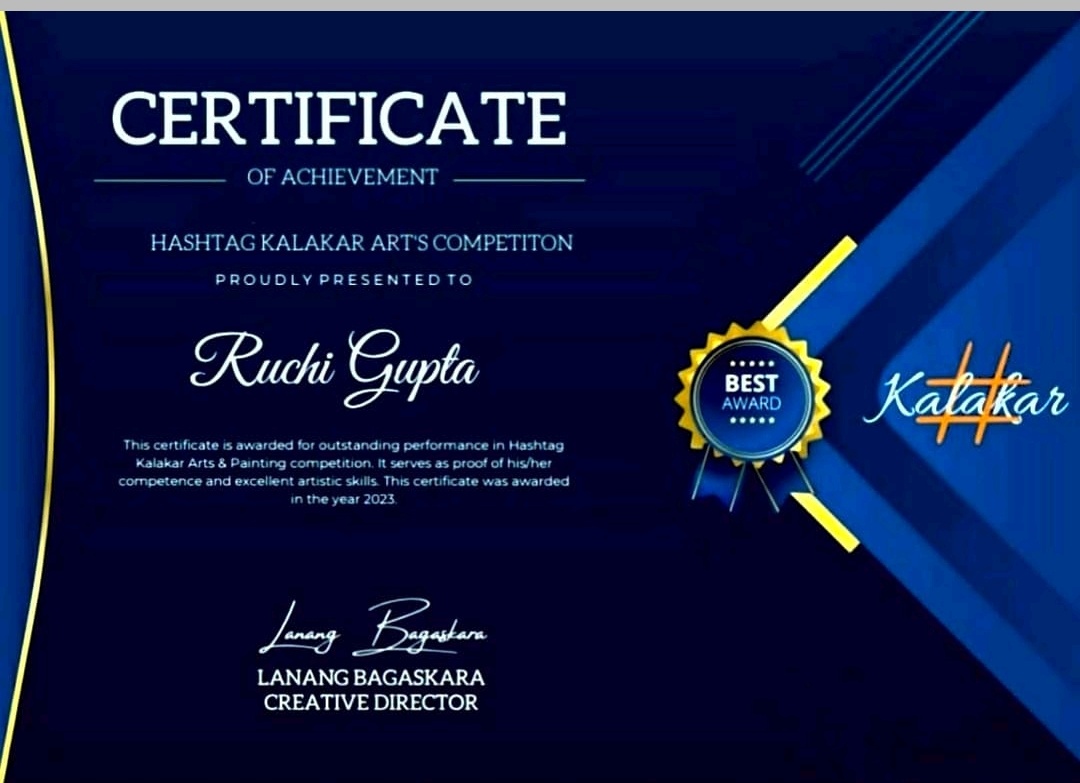Image resolution: width=1080 pixels, height=783 pixels.
Task: Select the large CERTIFICATE heading
Action: pos(339,119)
